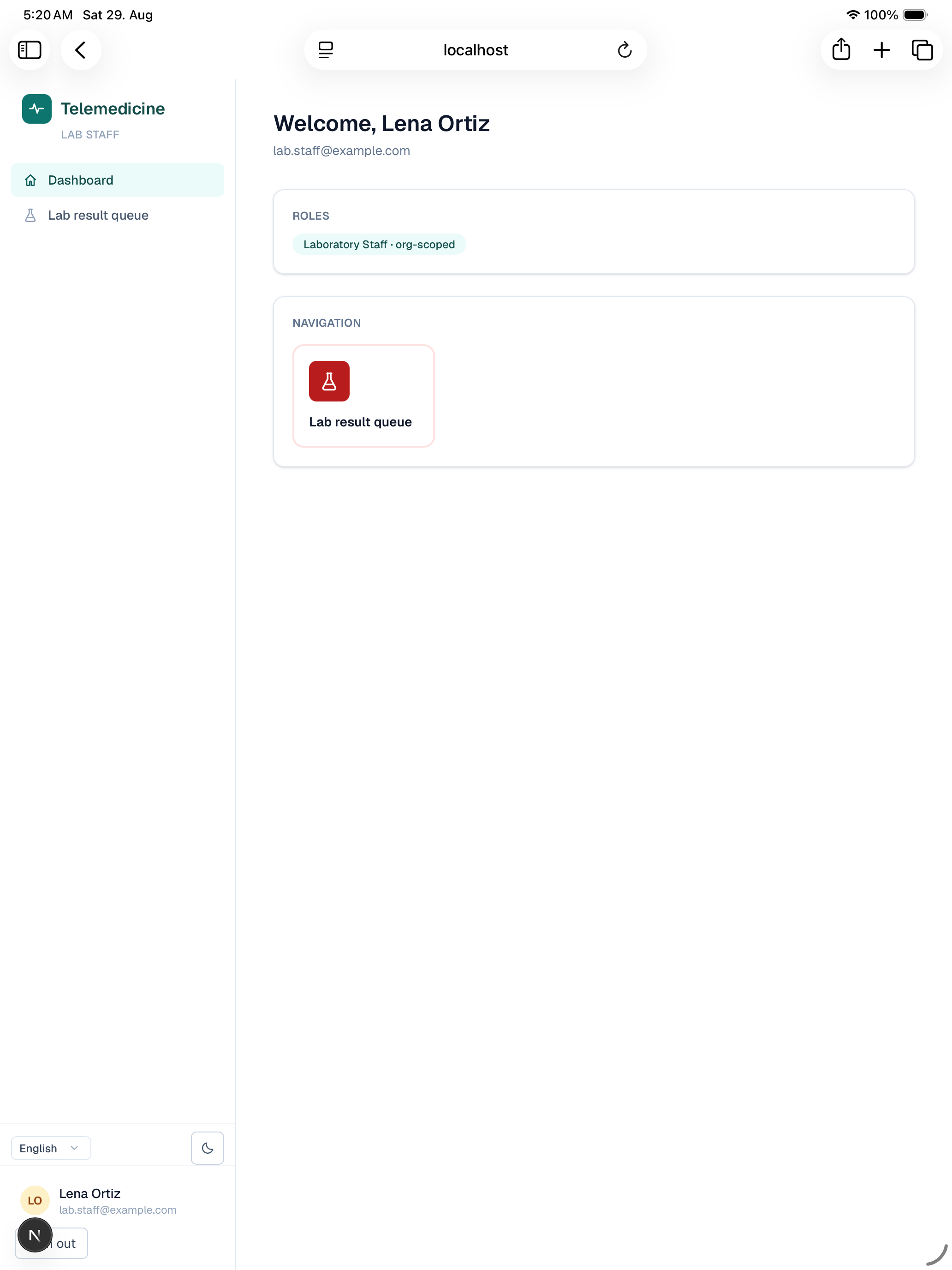Click the Telemedicine heartbeat logo

coord(37,108)
